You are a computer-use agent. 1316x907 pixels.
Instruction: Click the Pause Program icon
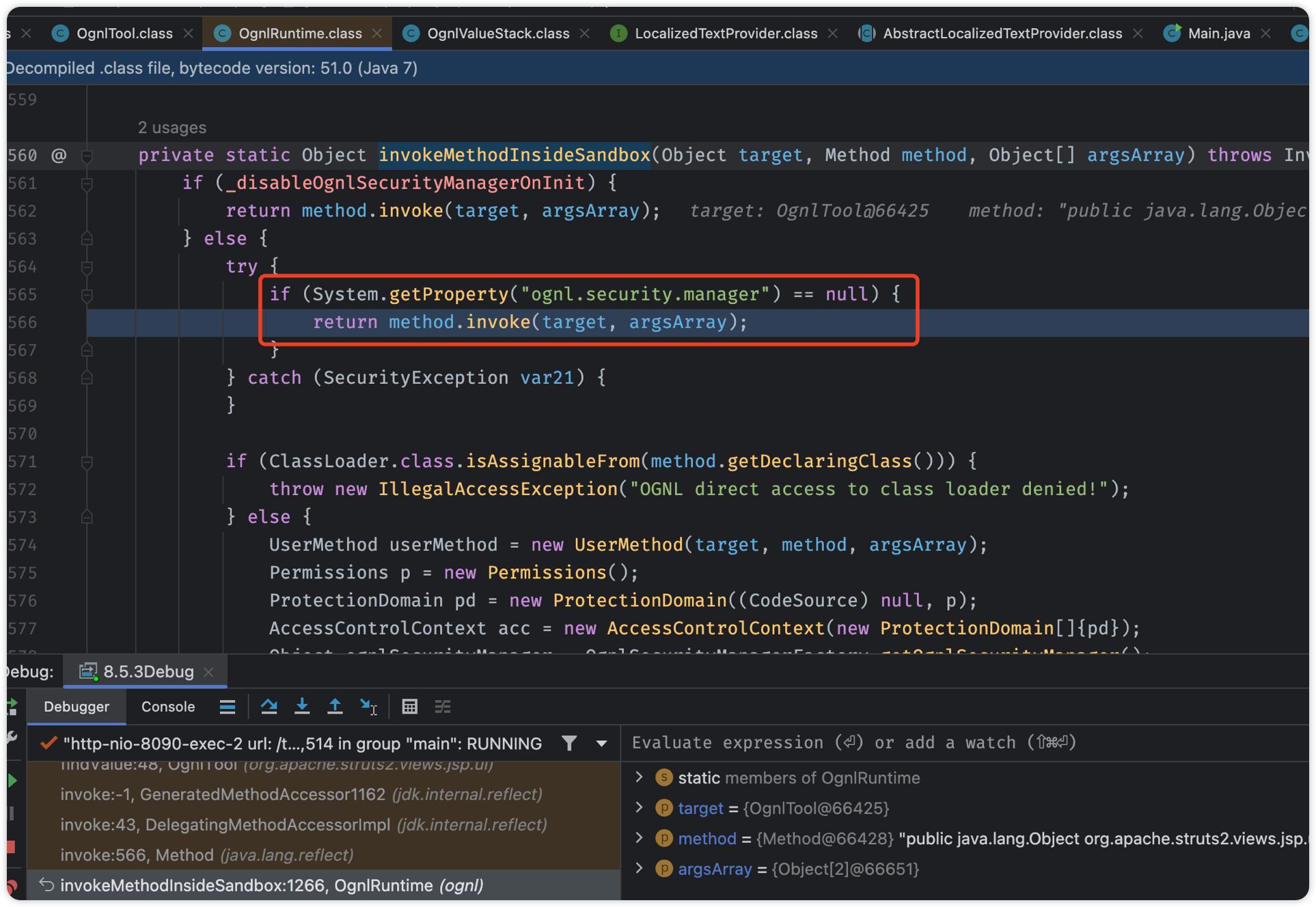(x=12, y=813)
